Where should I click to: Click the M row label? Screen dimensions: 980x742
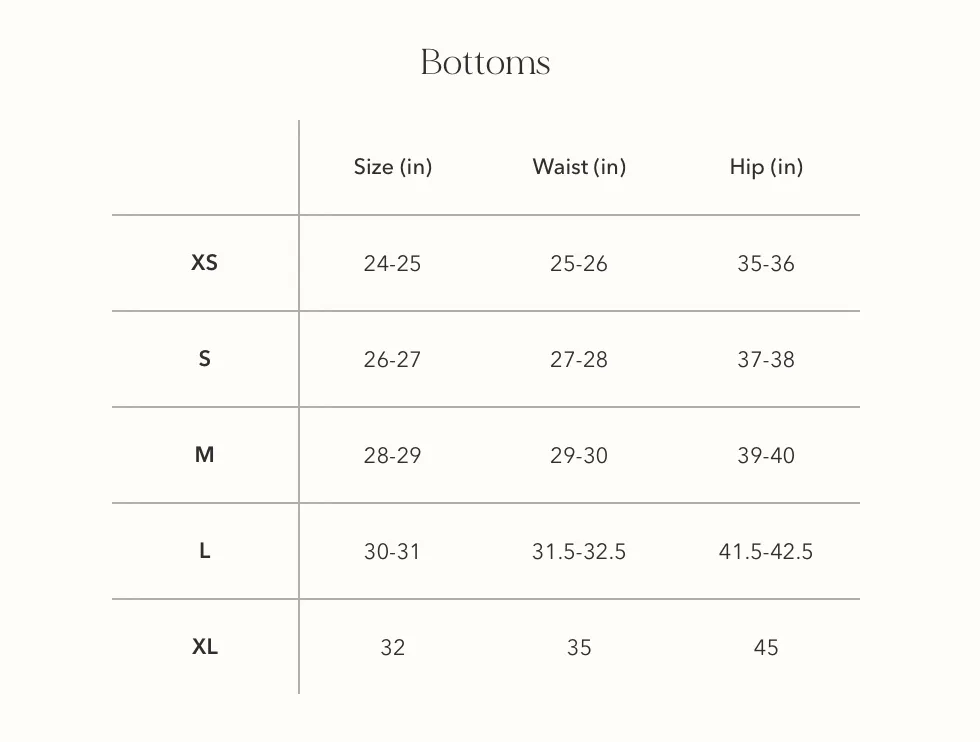pos(204,454)
